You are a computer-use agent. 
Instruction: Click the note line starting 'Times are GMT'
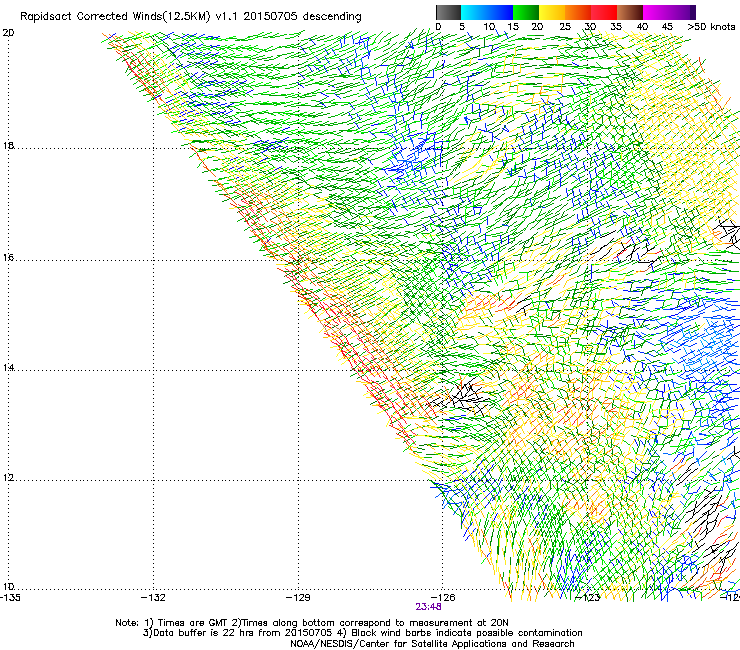(x=312, y=623)
